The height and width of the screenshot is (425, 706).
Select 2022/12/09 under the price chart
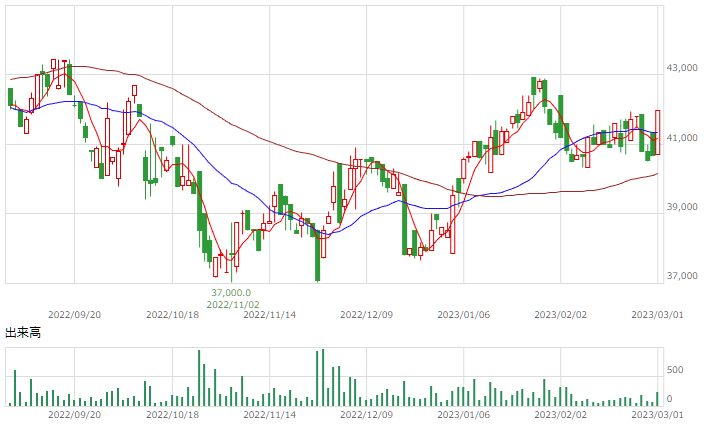pyautogui.click(x=367, y=315)
